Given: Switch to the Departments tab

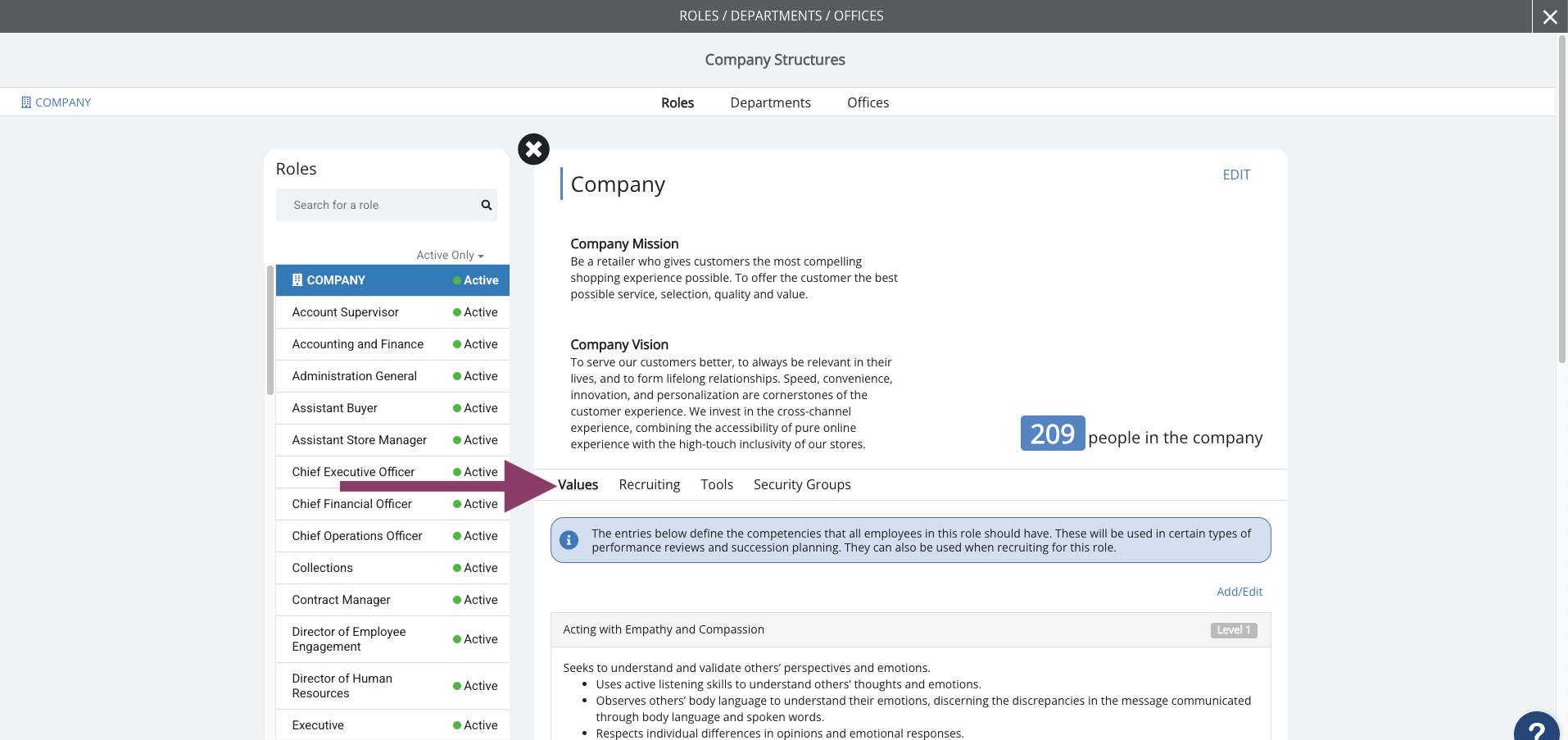Looking at the screenshot, I should click(x=770, y=102).
